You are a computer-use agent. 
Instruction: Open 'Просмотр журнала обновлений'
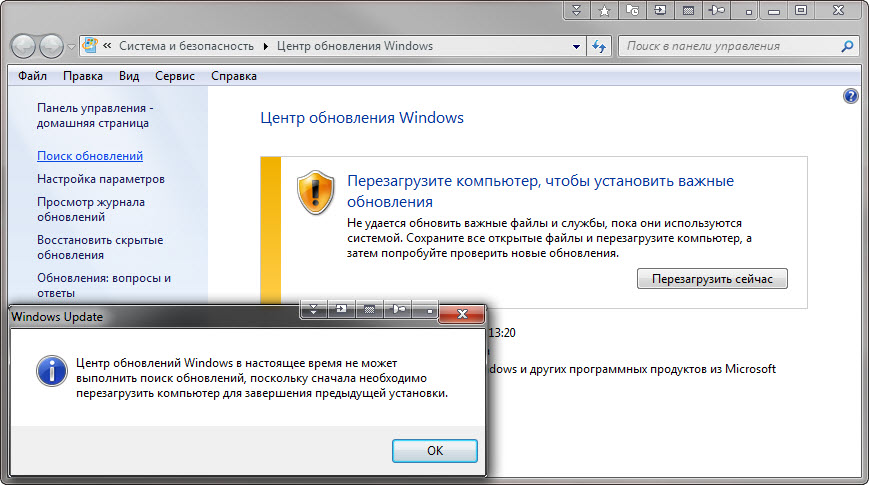(91, 210)
